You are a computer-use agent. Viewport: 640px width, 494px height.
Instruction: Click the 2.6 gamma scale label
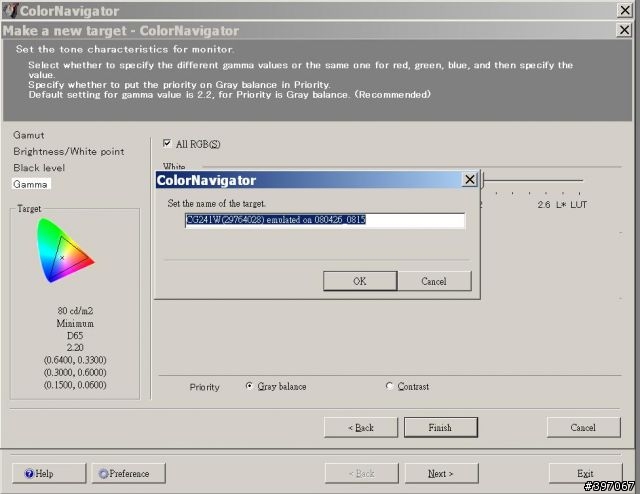[x=544, y=205]
